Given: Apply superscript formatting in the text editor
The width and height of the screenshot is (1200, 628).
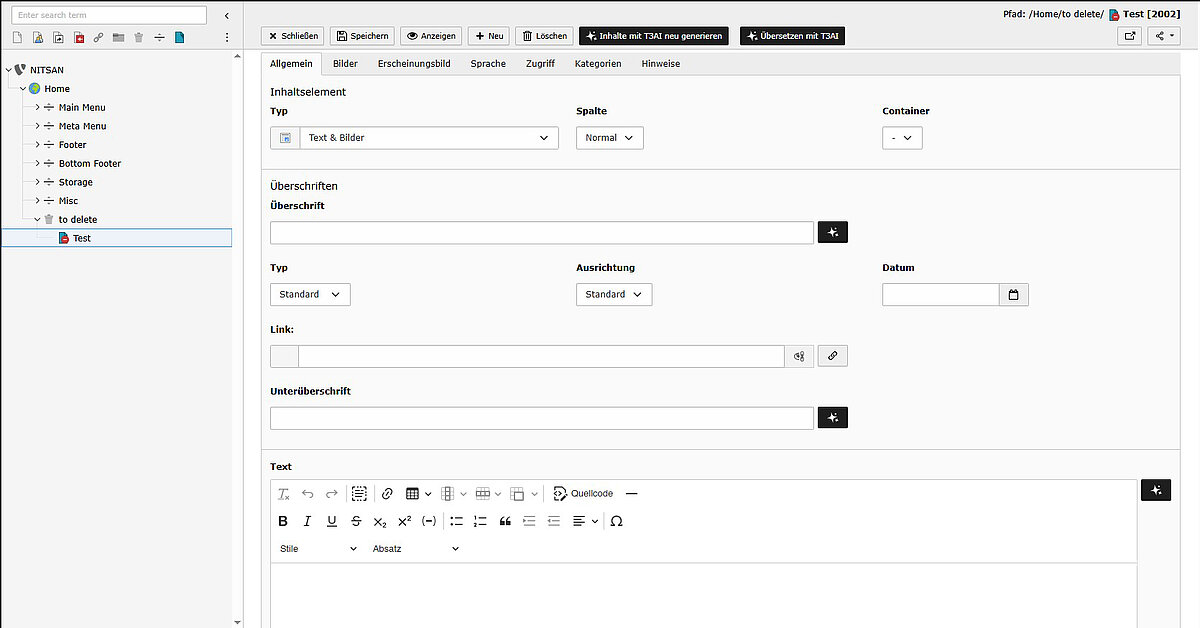Looking at the screenshot, I should click(x=404, y=521).
